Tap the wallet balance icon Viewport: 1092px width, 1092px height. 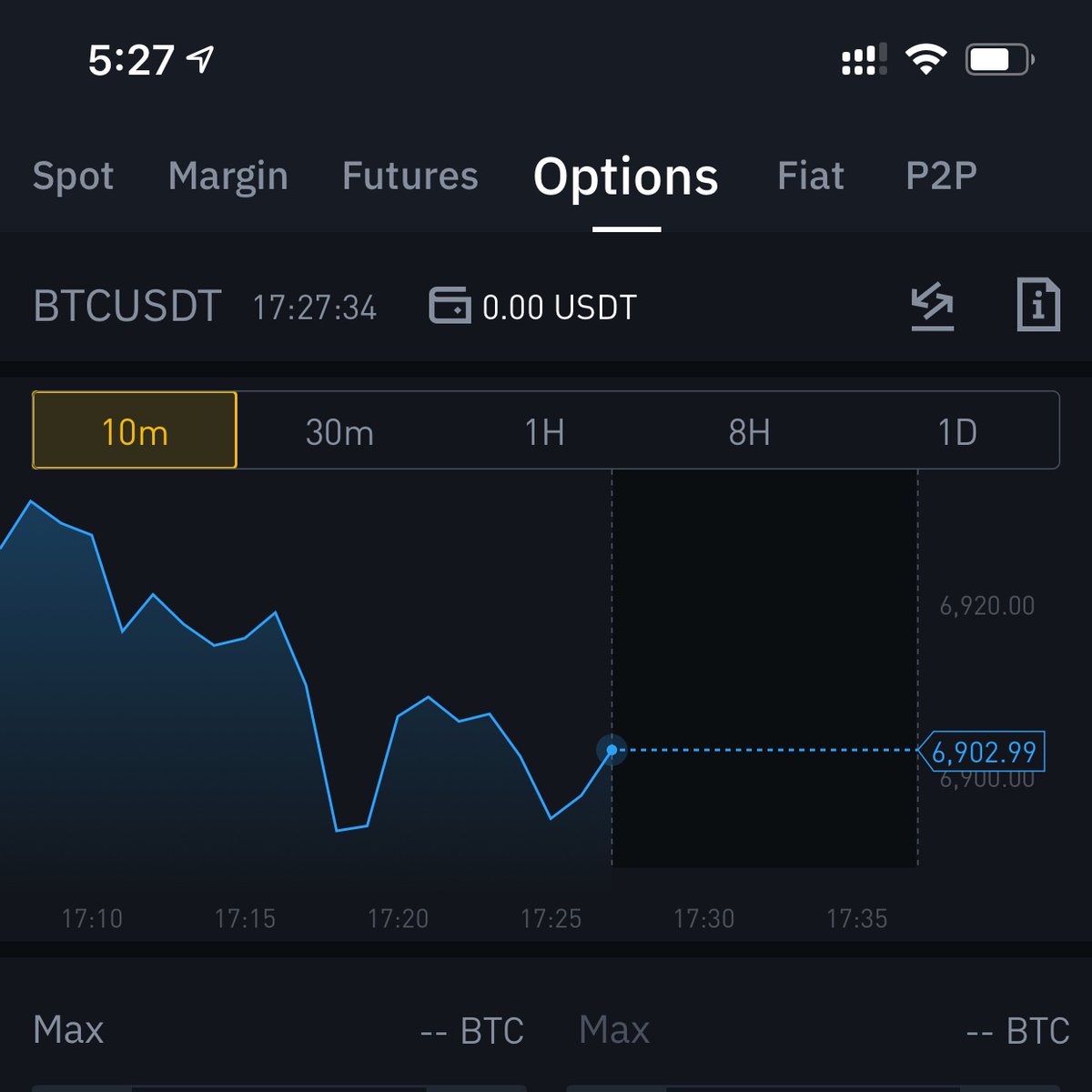450,306
